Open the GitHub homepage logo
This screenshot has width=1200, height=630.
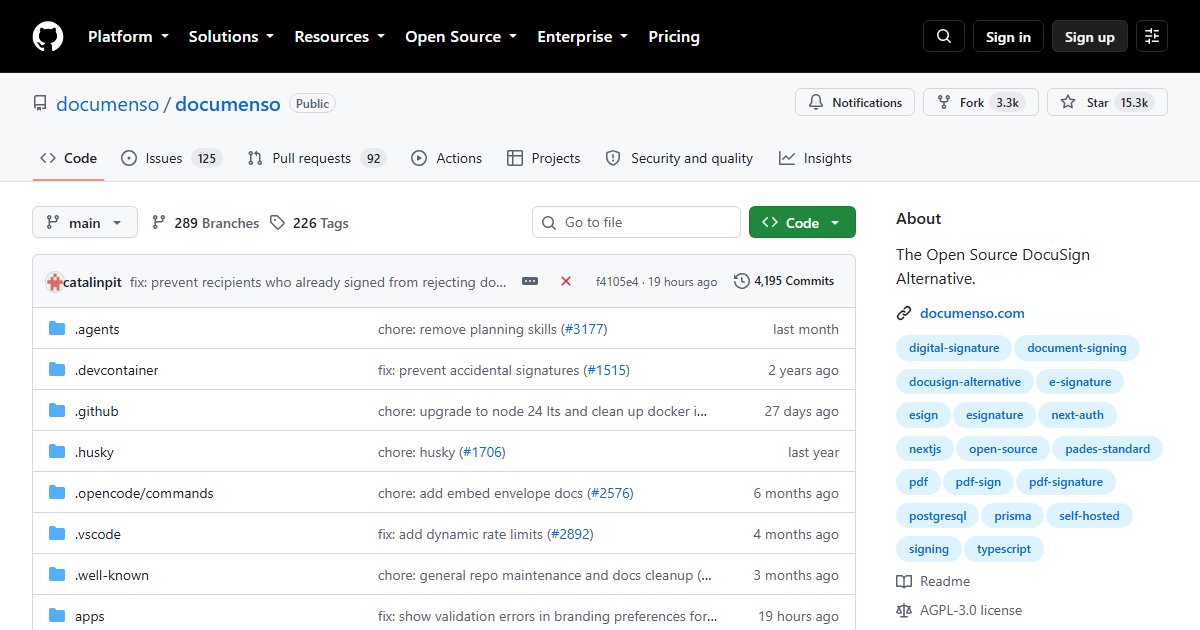48,37
